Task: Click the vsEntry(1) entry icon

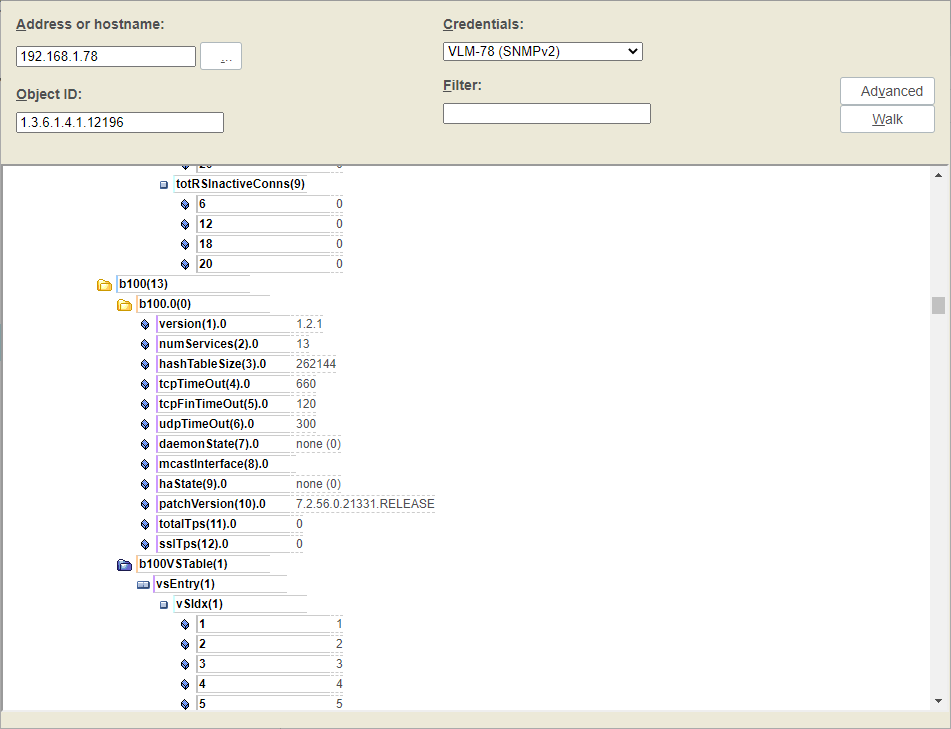Action: click(143, 585)
